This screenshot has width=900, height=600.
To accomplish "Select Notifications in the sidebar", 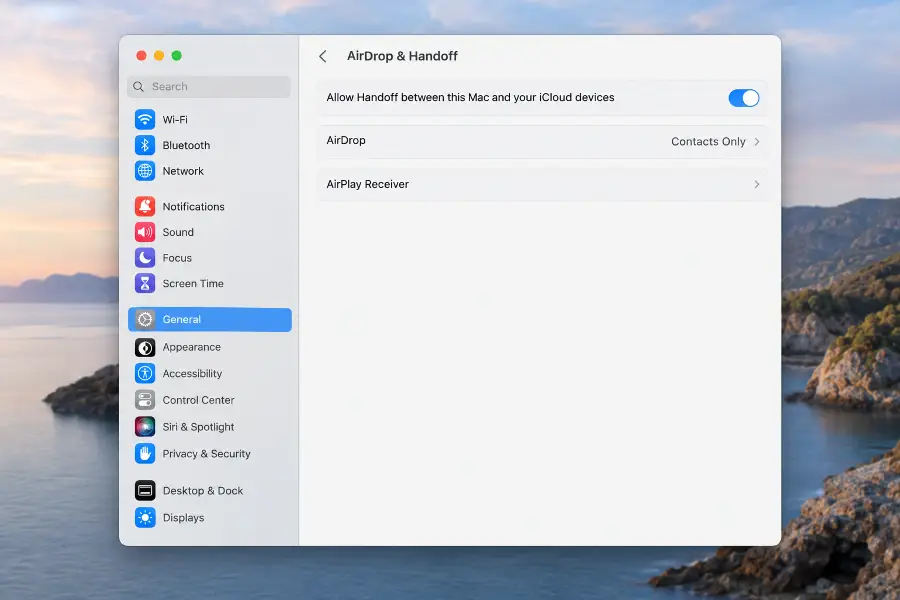I will coord(193,206).
